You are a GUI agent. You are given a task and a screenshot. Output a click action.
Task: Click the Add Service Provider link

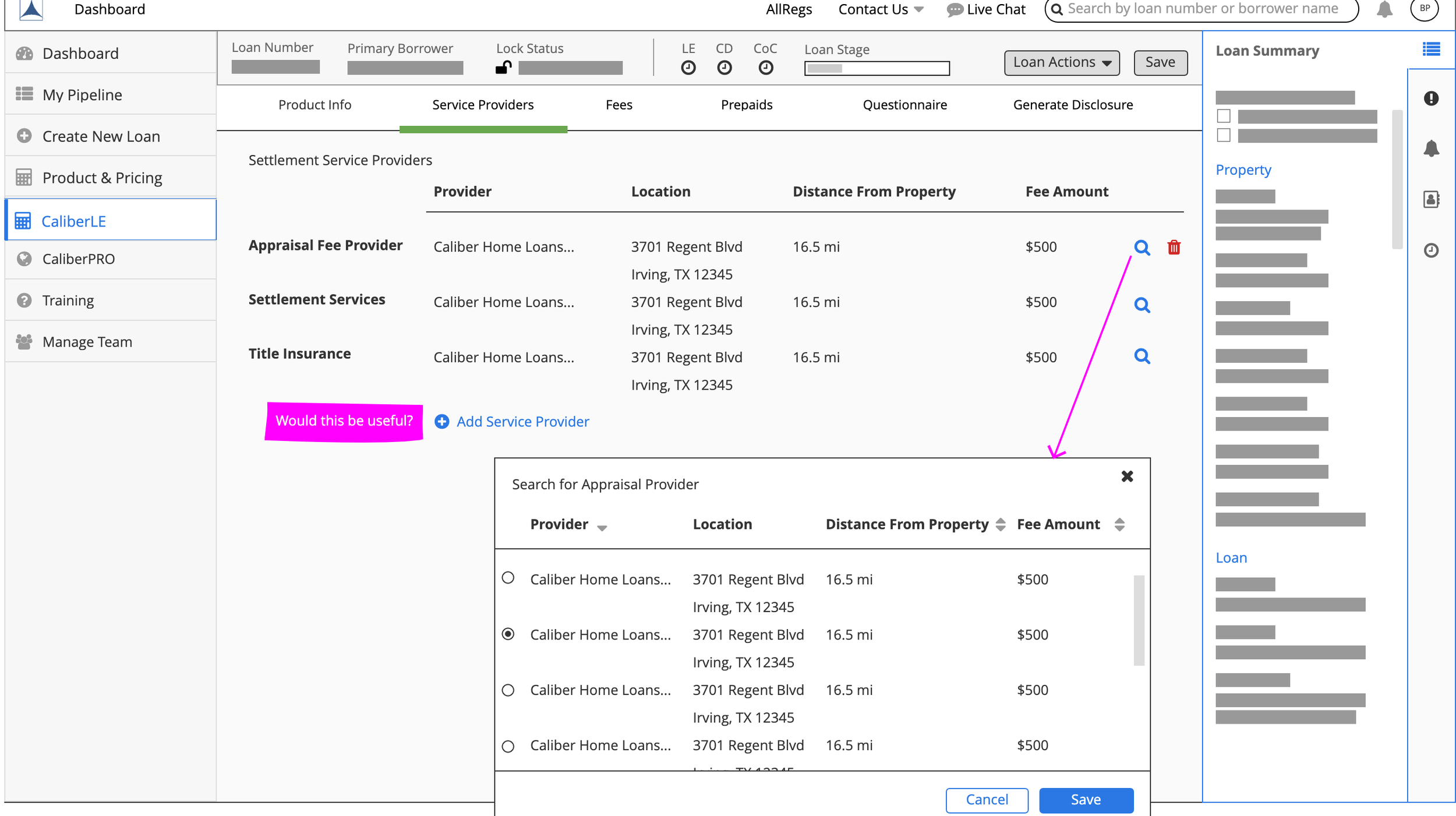coord(522,421)
